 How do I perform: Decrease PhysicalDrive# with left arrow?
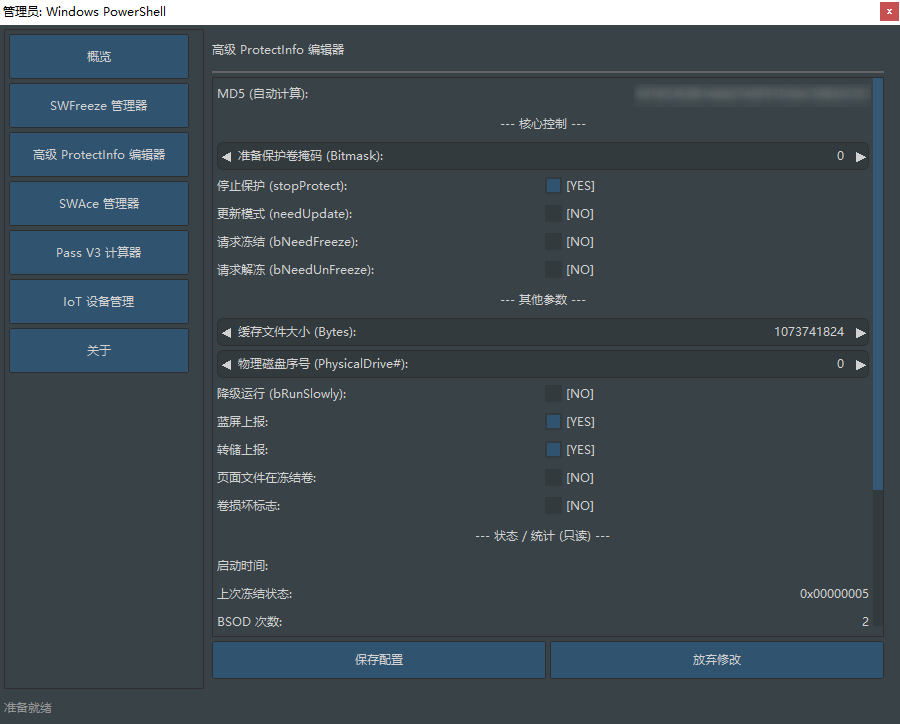pyautogui.click(x=227, y=365)
